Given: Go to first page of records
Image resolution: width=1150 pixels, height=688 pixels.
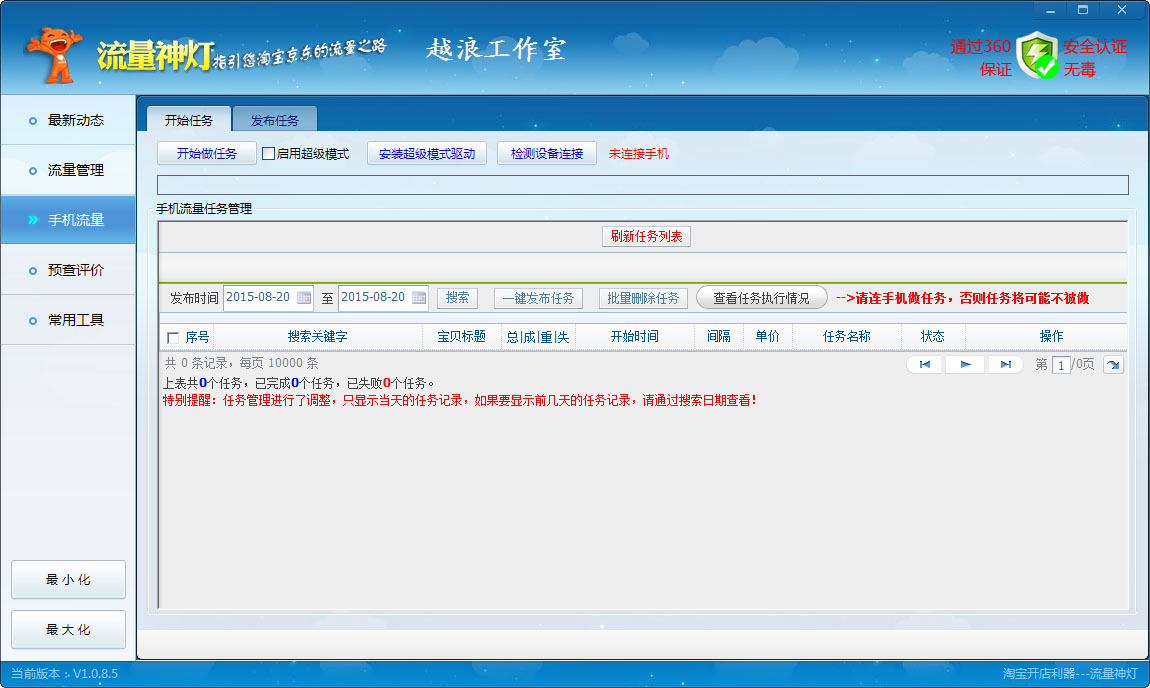Looking at the screenshot, I should 925,365.
